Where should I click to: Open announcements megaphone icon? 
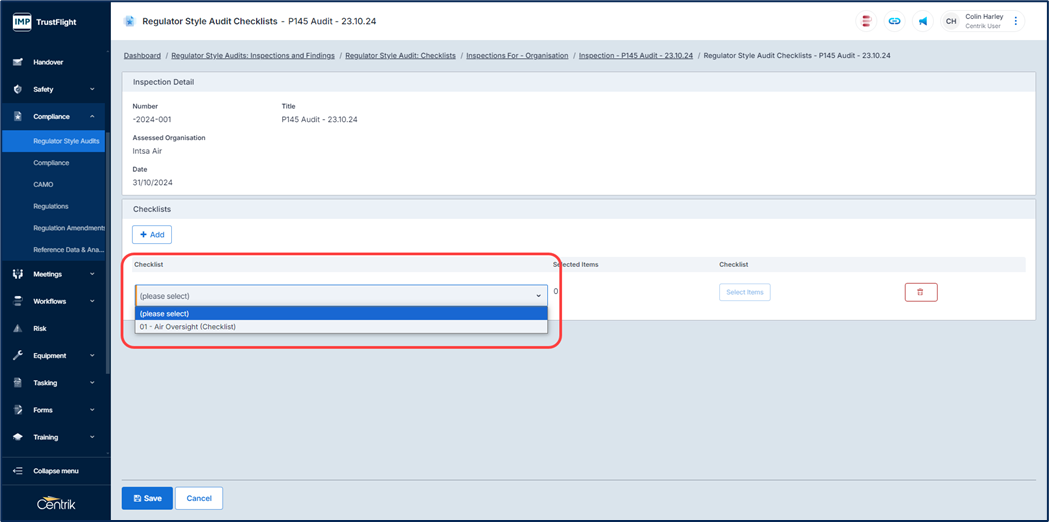coord(923,21)
